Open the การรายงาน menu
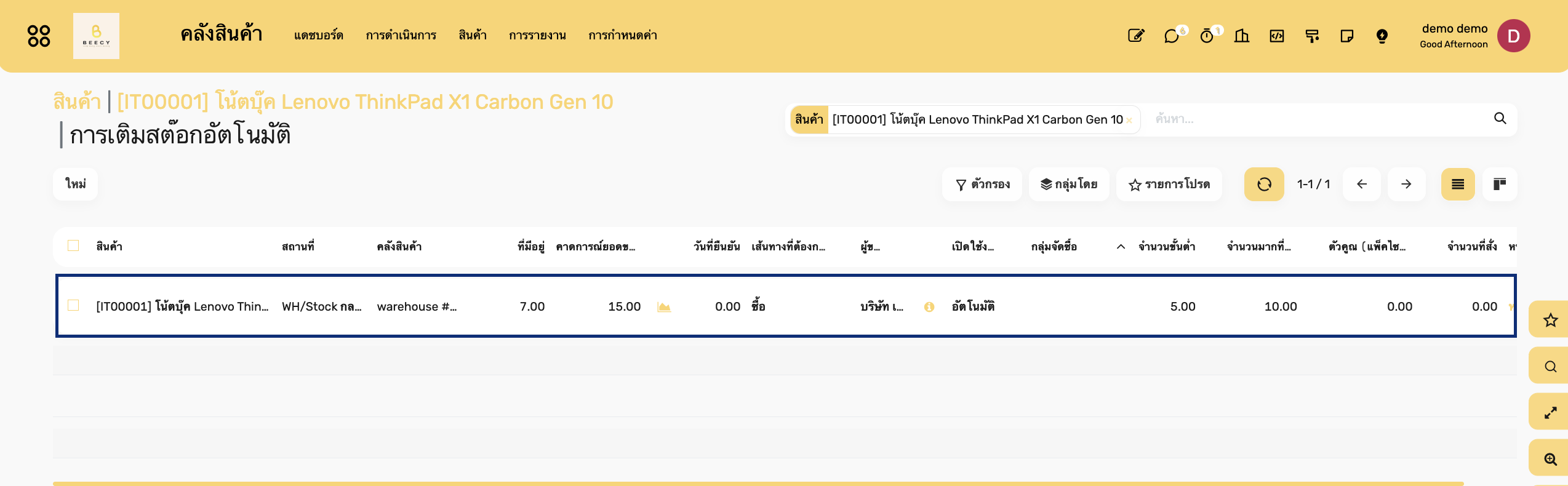The image size is (1568, 486). [x=537, y=35]
